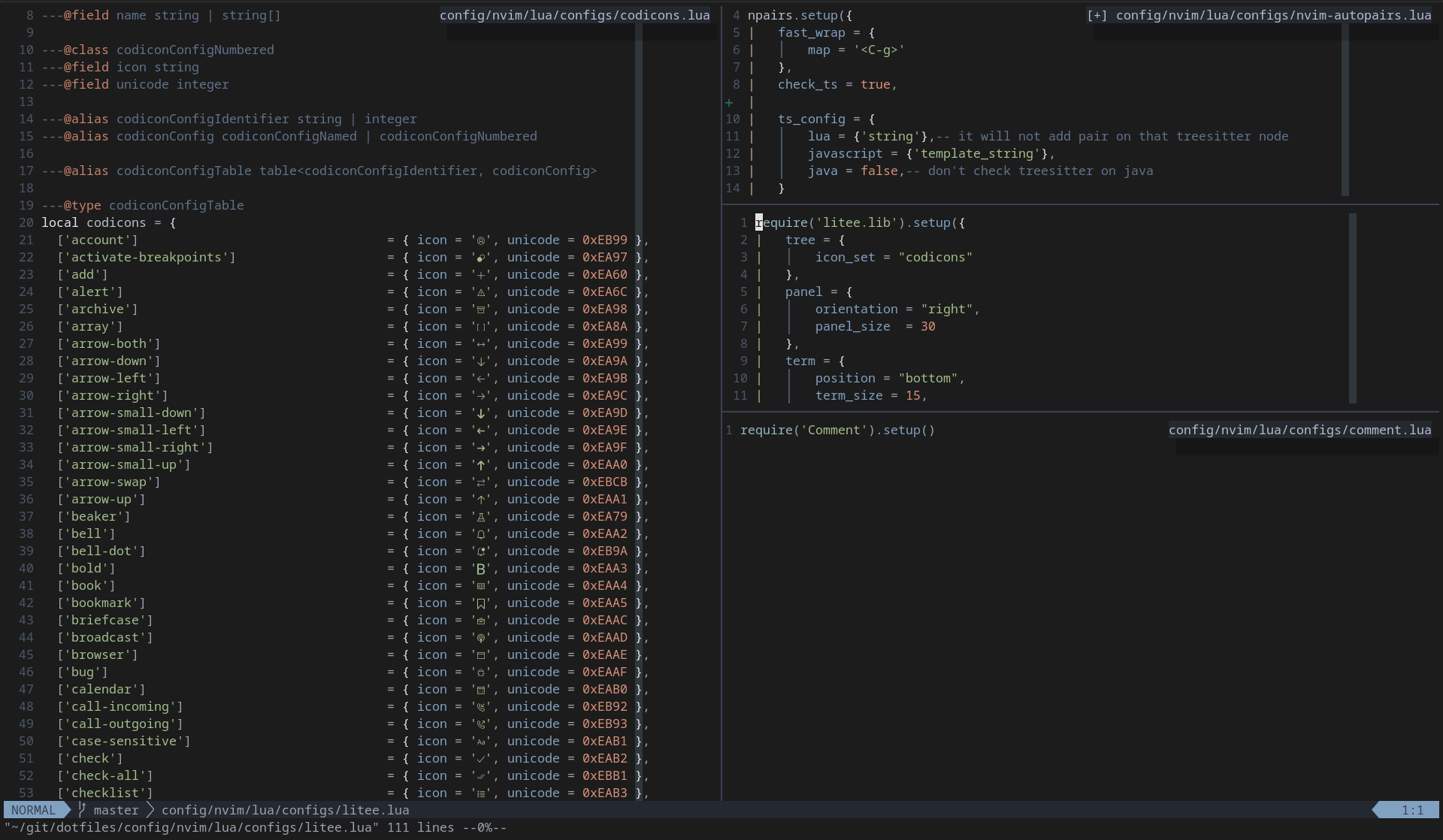The width and height of the screenshot is (1443, 840).
Task: Click the green plus sign in gutter
Action: point(729,102)
